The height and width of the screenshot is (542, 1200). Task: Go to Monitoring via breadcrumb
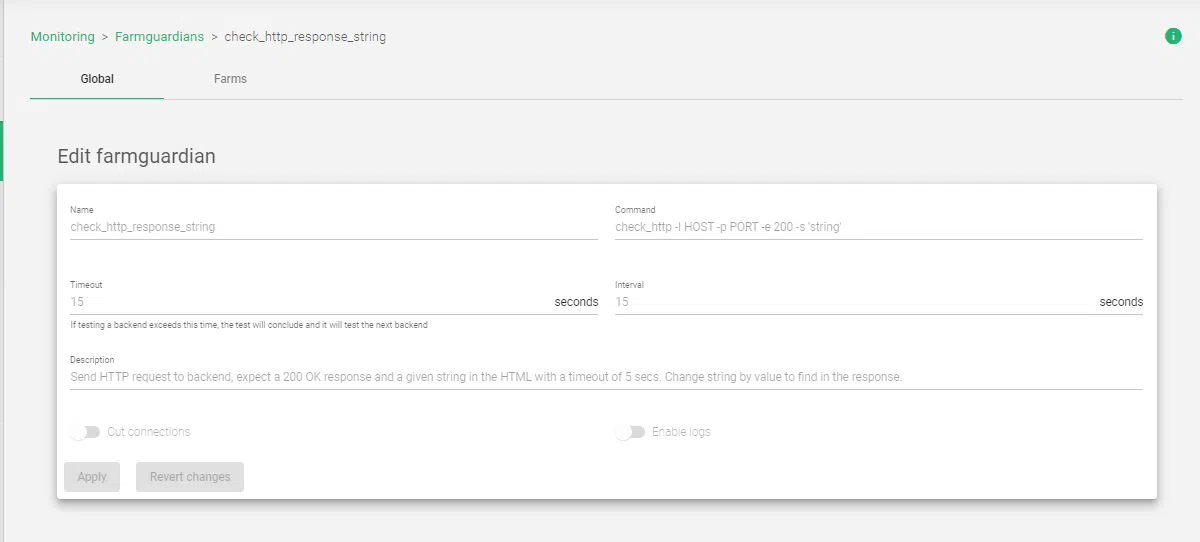62,37
